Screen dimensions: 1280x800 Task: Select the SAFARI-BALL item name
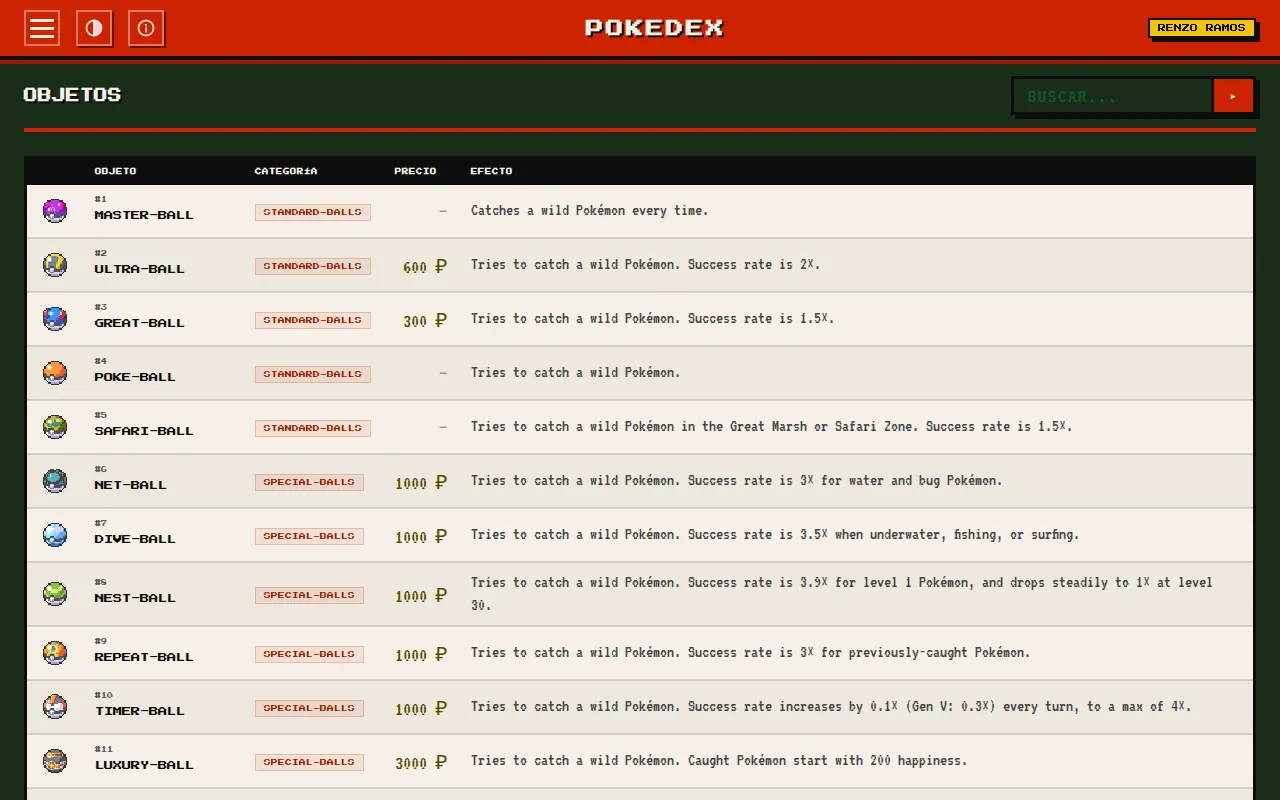point(144,431)
